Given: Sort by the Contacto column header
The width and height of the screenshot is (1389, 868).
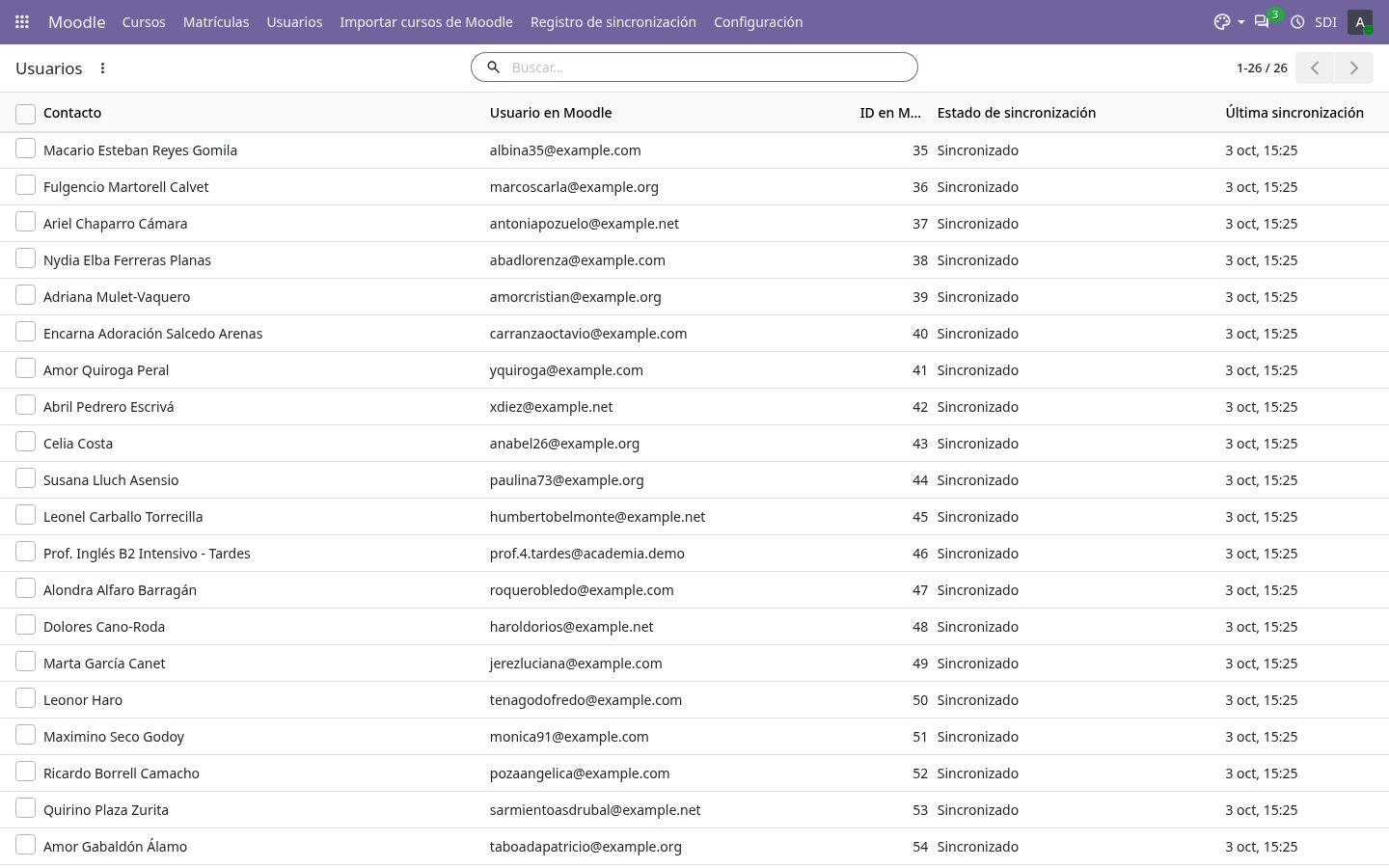Looking at the screenshot, I should click(x=72, y=113).
